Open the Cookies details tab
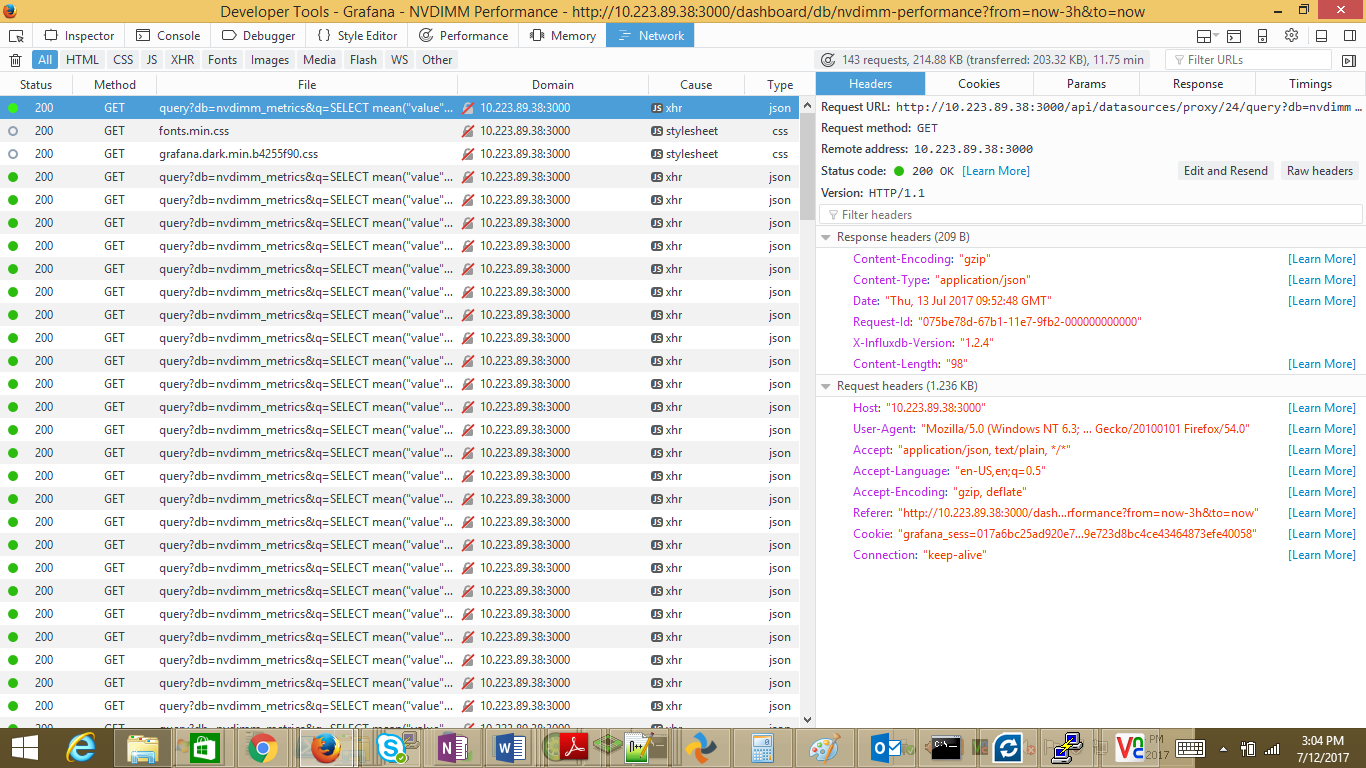The height and width of the screenshot is (768, 1366). 979,84
